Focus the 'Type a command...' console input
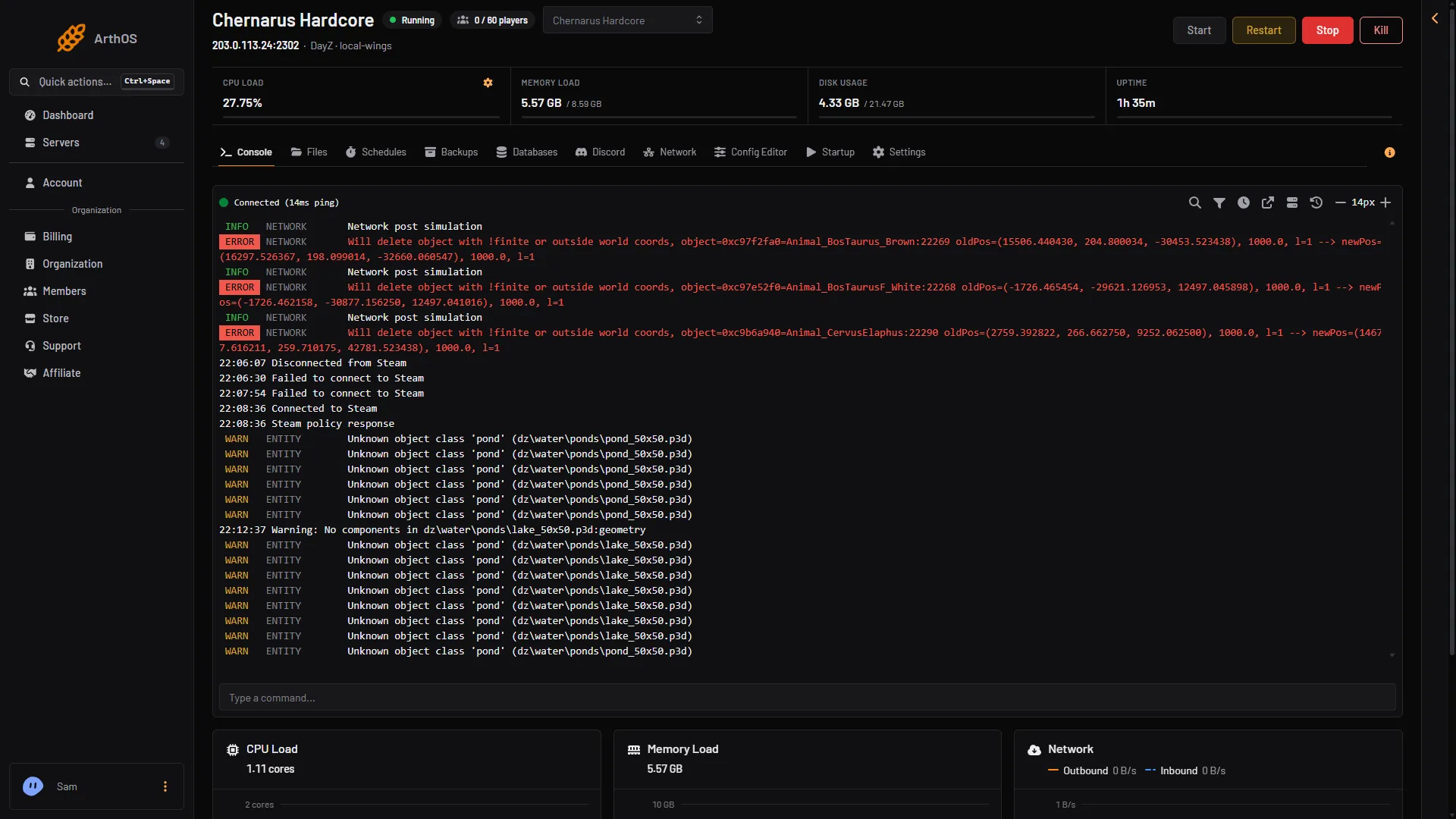Image resolution: width=1456 pixels, height=819 pixels. pyautogui.click(x=807, y=698)
